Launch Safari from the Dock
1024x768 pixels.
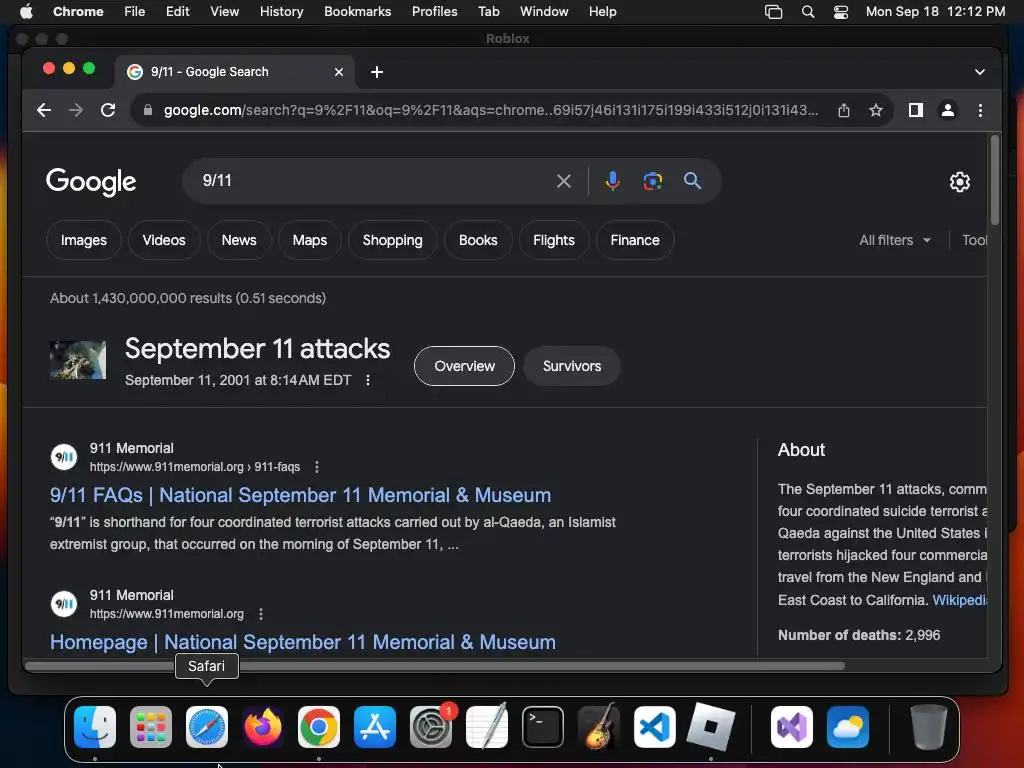click(x=207, y=726)
